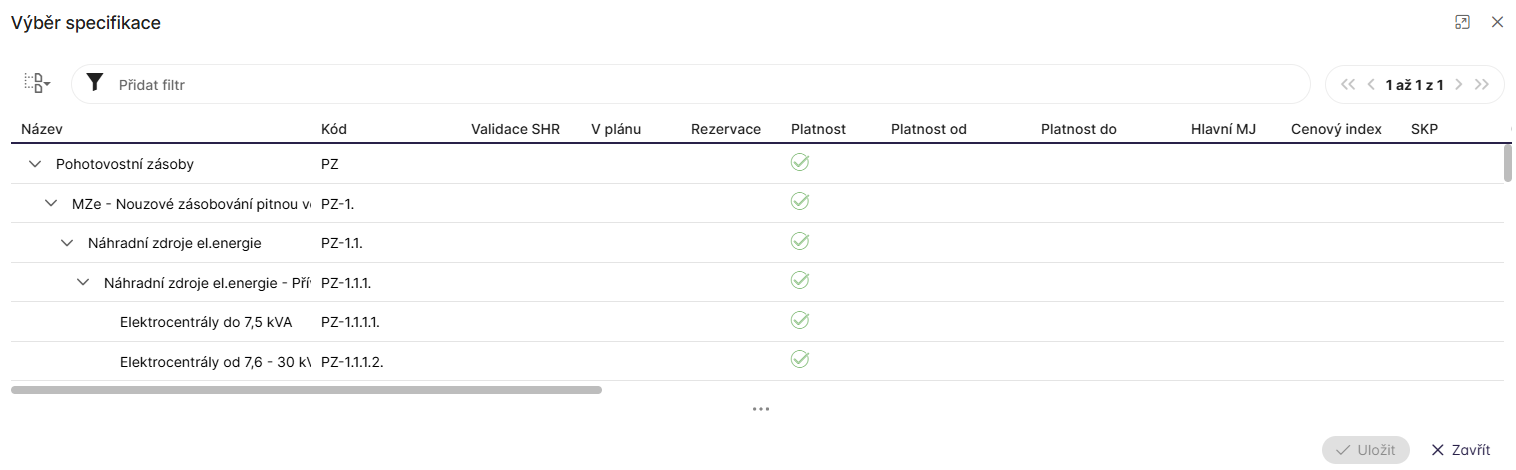
Task: Collapse the PZ-1.1.1. tree node
Action: click(x=84, y=283)
